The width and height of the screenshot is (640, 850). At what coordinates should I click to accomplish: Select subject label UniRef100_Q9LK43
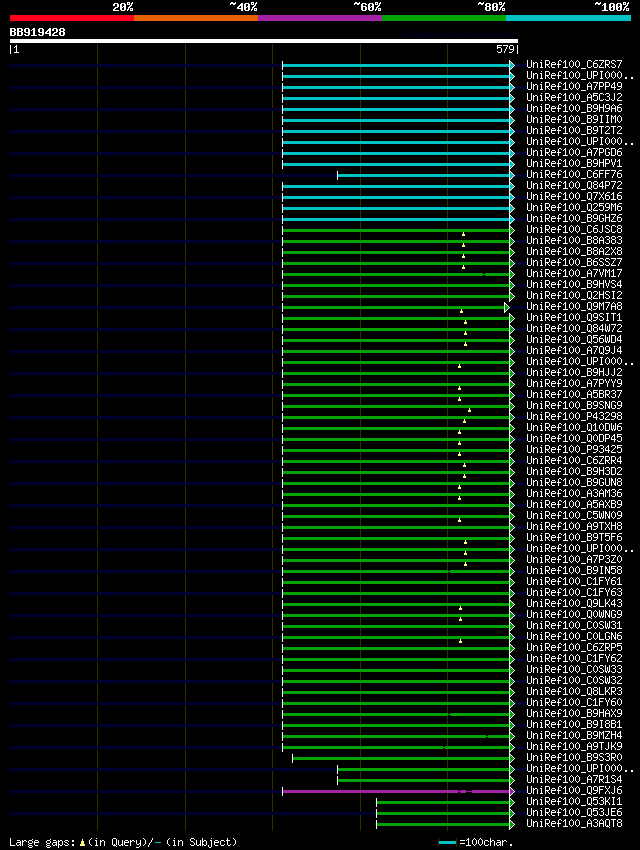(x=574, y=603)
